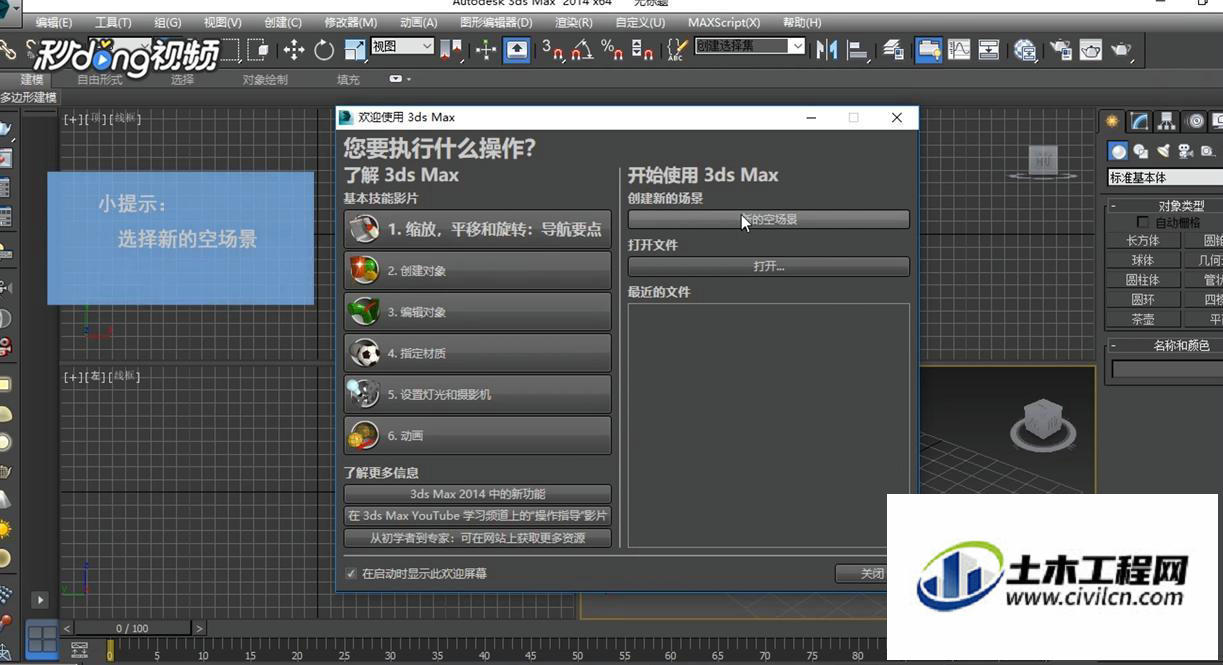
Task: Open the 标准基本体 primitive type dropdown
Action: click(1165, 178)
